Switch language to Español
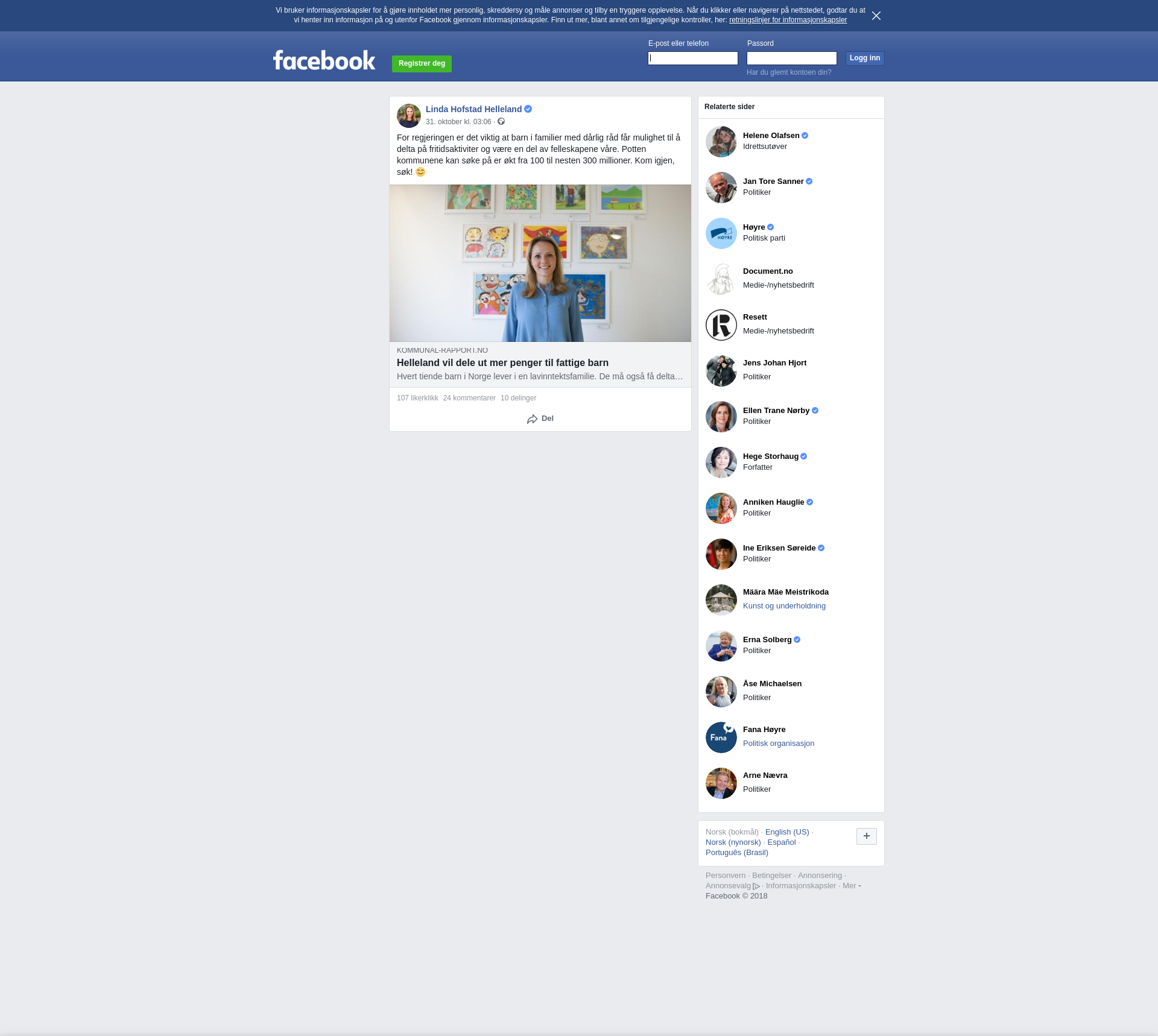The image size is (1158, 1036). 782,842
